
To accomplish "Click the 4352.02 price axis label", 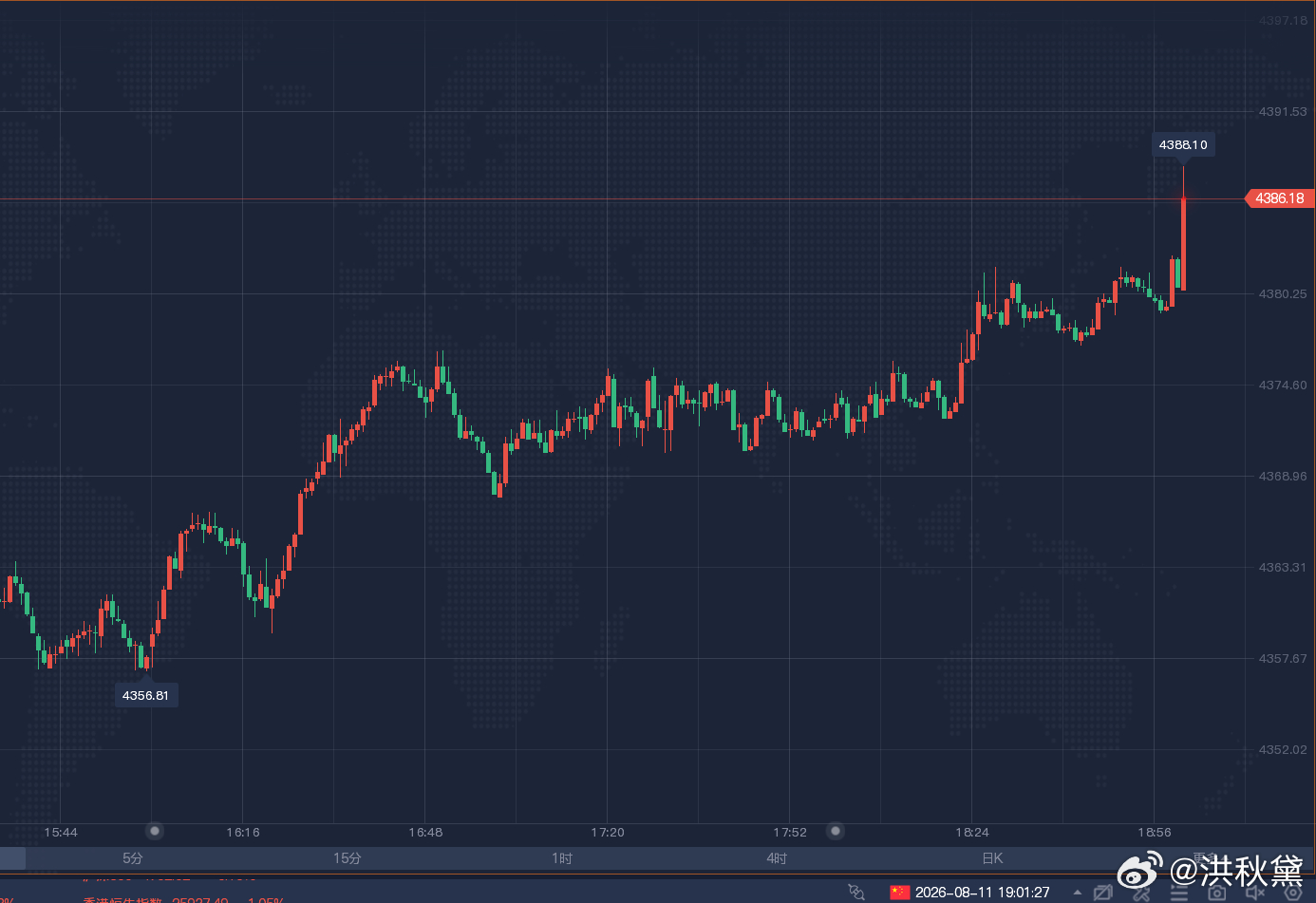I will (1283, 750).
